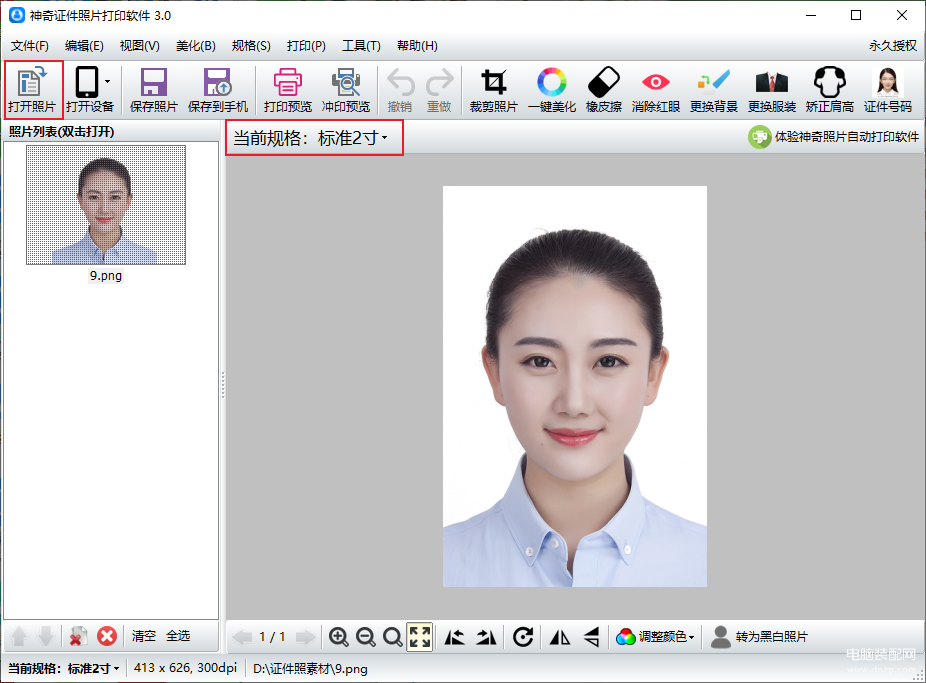The height and width of the screenshot is (683, 926).
Task: Click the Correct Shoulders (矫正肩高) icon
Action: (829, 90)
